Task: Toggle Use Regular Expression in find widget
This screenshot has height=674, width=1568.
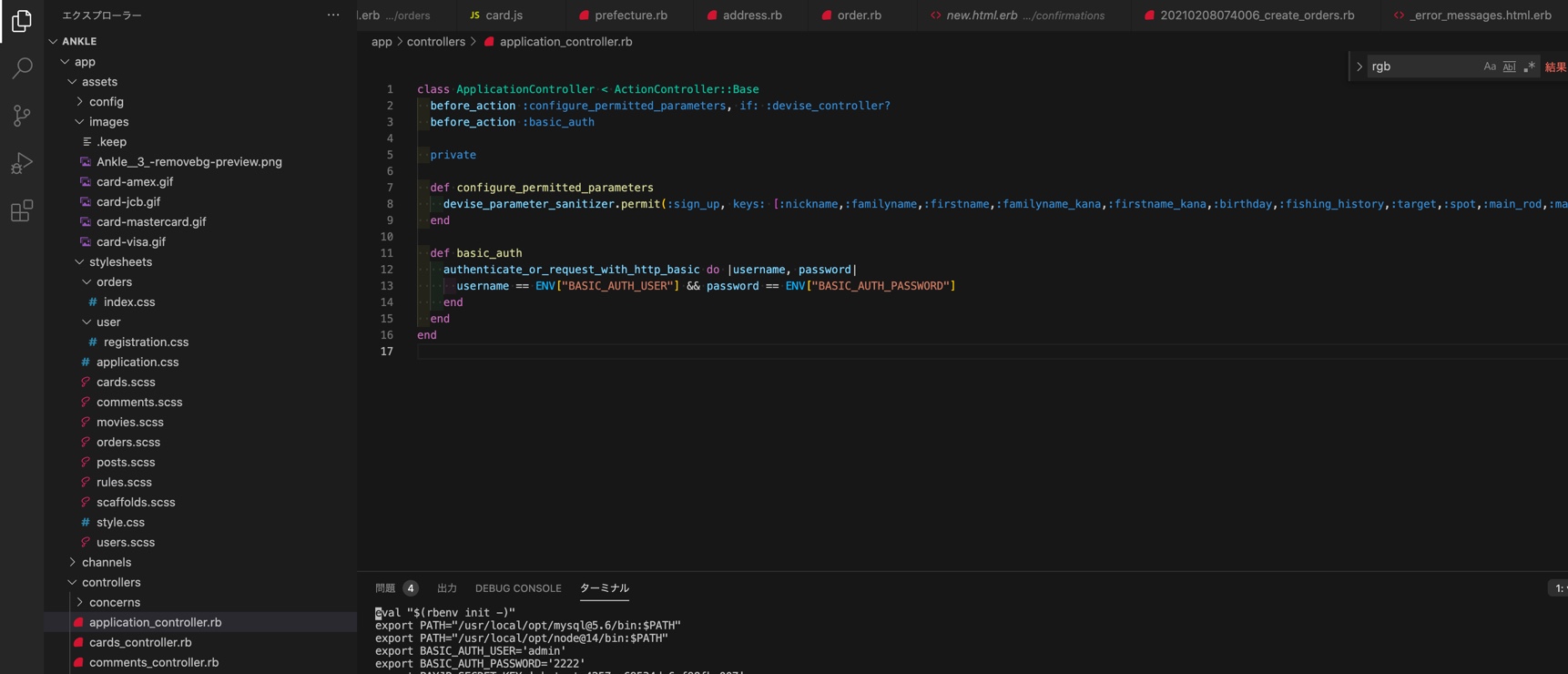Action: [1530, 66]
